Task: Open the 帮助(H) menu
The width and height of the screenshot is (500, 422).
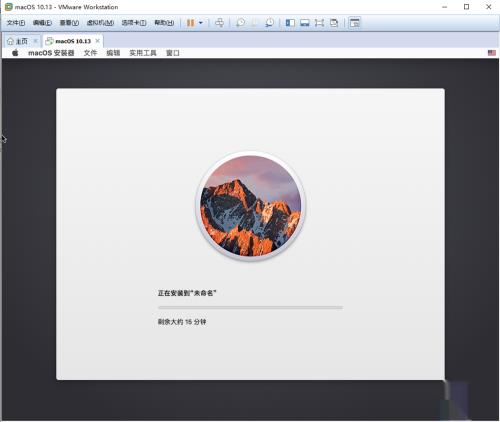Action: point(164,23)
